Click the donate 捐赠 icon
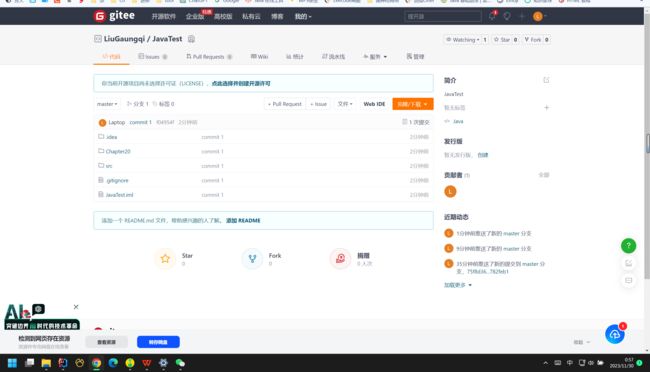The height and width of the screenshot is (372, 650). coord(340,258)
